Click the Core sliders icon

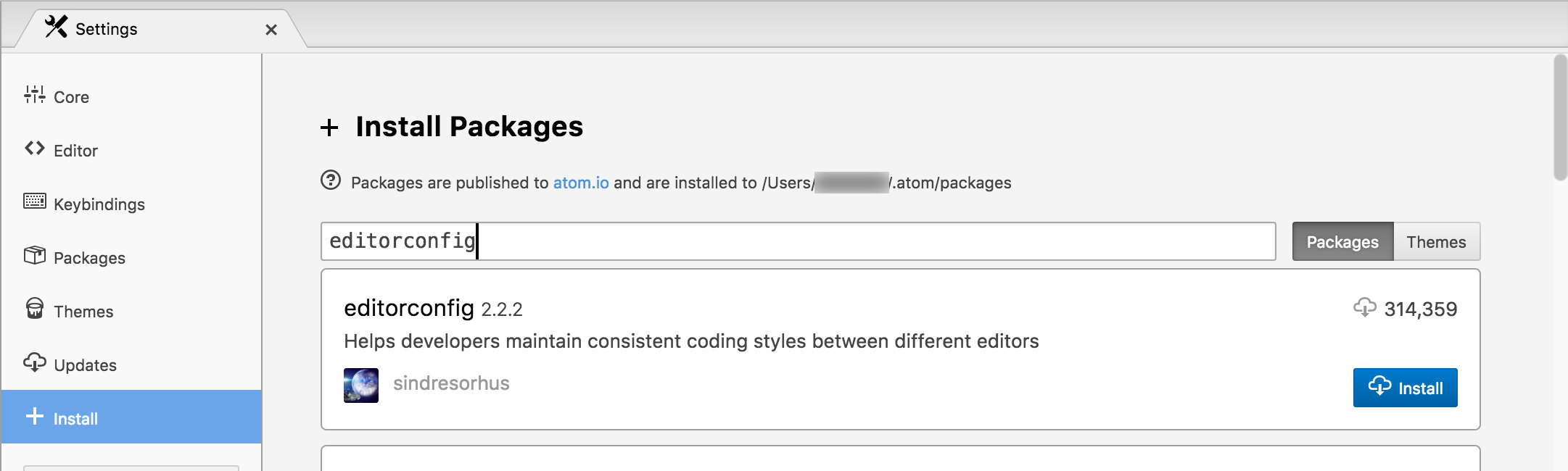click(x=35, y=95)
